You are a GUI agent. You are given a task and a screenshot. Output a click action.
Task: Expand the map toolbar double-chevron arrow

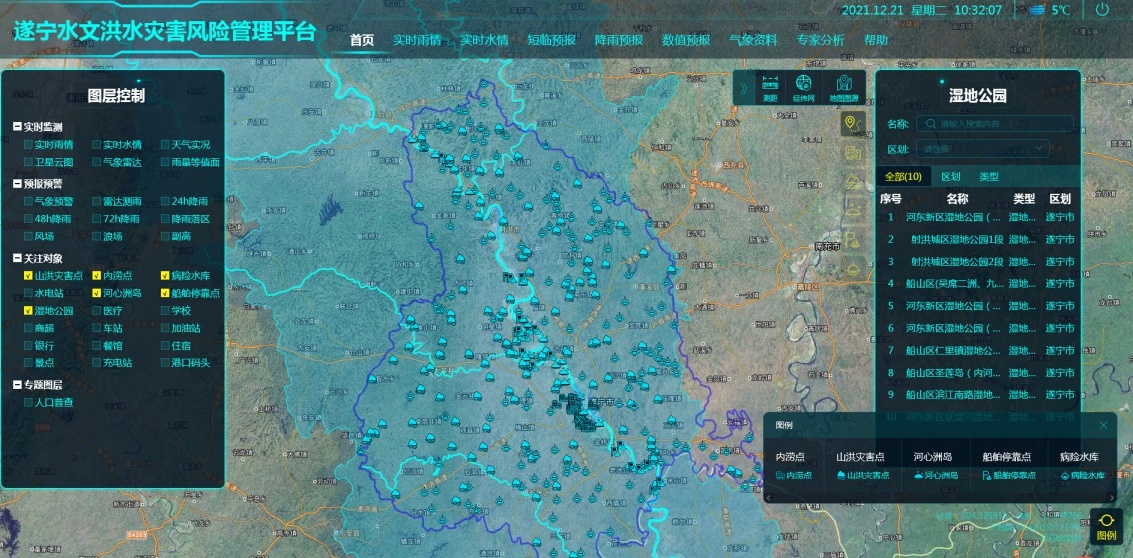pos(743,88)
